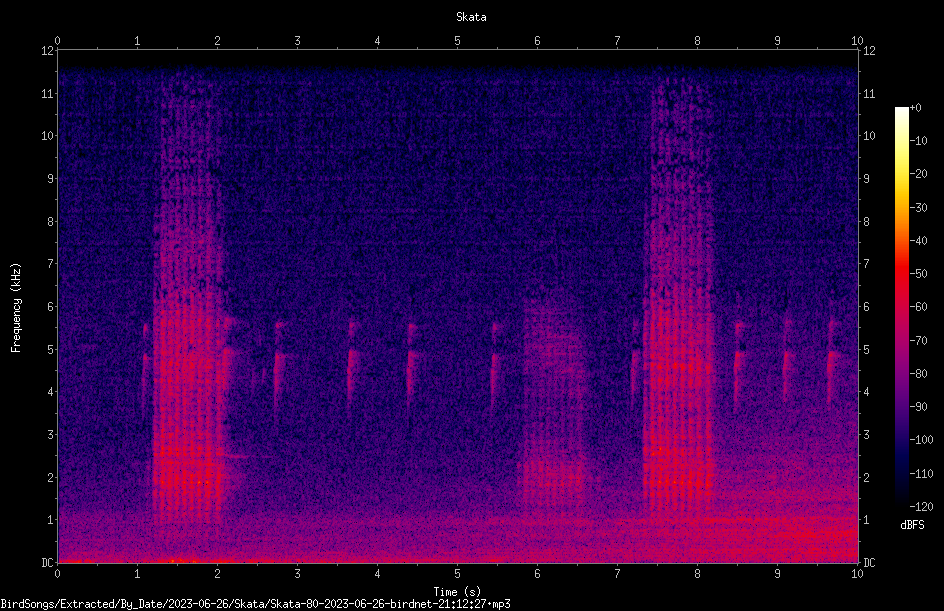Click the file path text at the bottom

pyautogui.click(x=255, y=604)
